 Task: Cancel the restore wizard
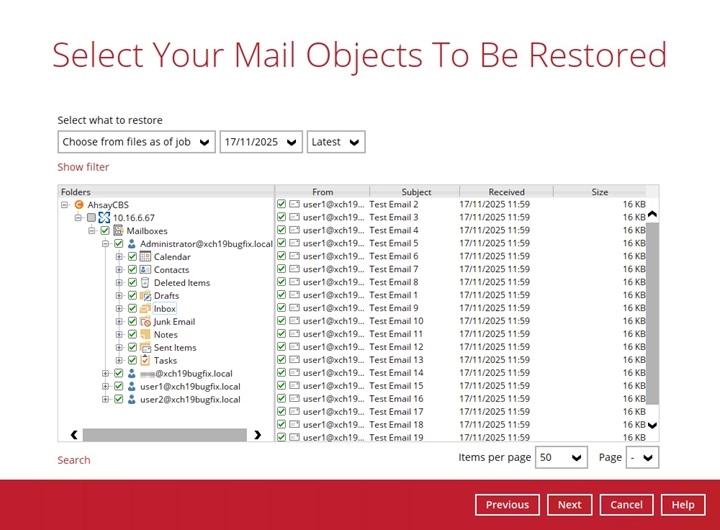point(626,505)
